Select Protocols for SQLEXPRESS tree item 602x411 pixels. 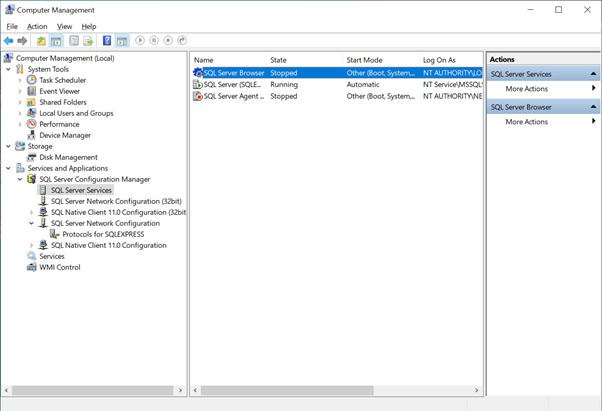(x=103, y=234)
